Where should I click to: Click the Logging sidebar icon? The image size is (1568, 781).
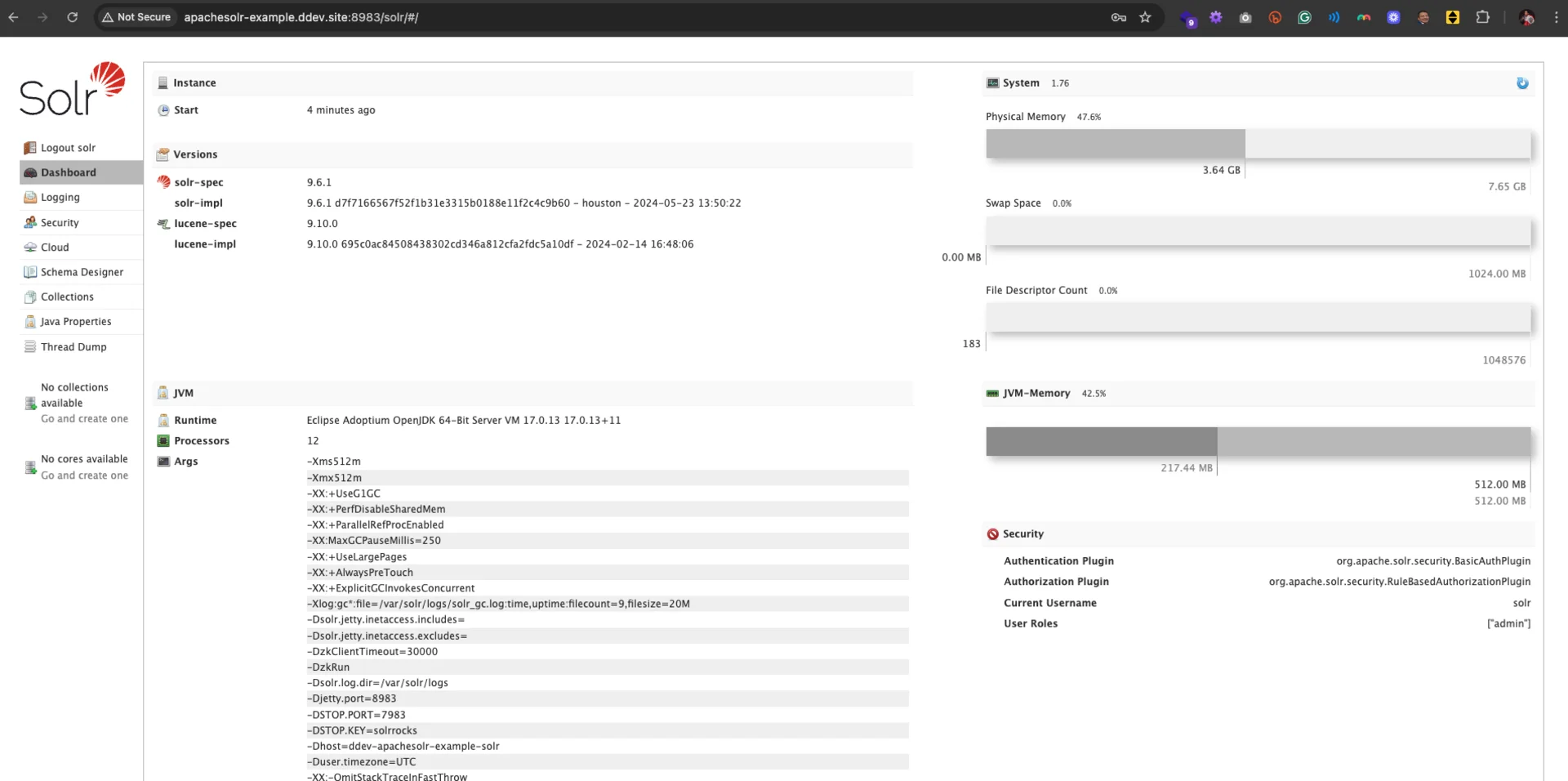click(30, 198)
